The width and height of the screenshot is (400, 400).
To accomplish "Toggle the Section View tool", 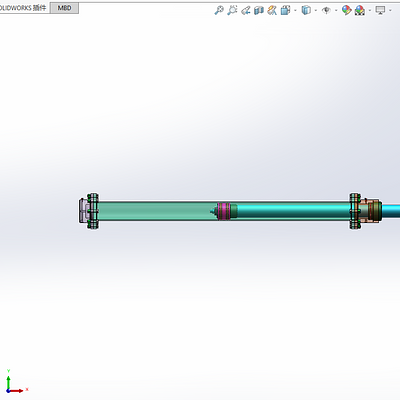I will pyautogui.click(x=259, y=10).
